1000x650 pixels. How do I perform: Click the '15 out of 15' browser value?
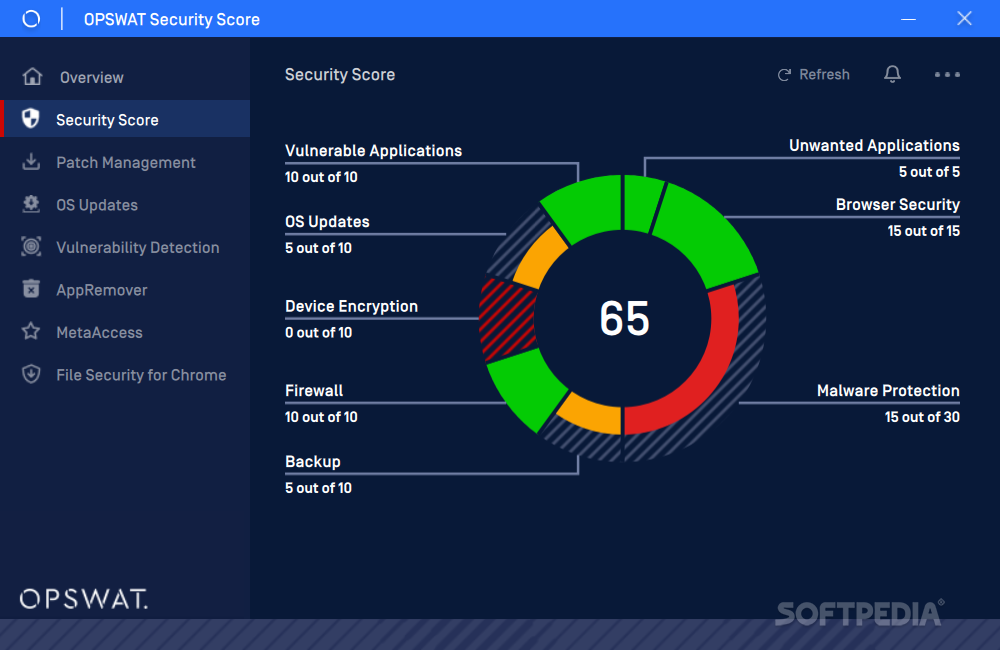[x=923, y=230]
